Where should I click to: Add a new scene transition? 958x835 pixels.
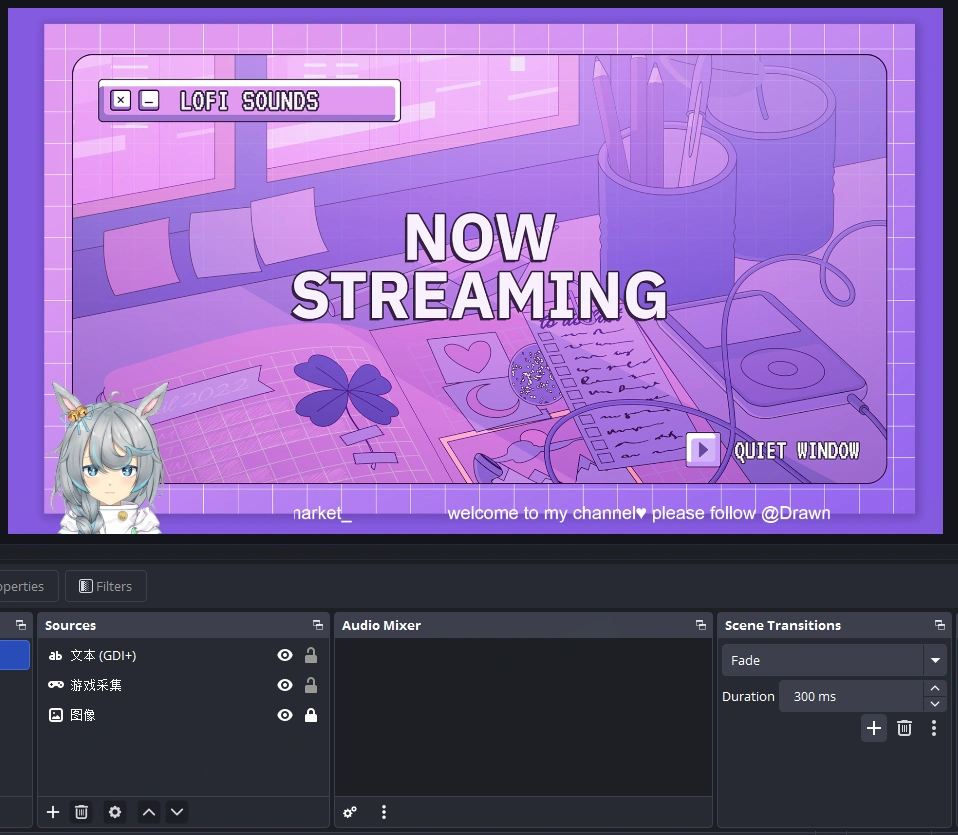873,728
